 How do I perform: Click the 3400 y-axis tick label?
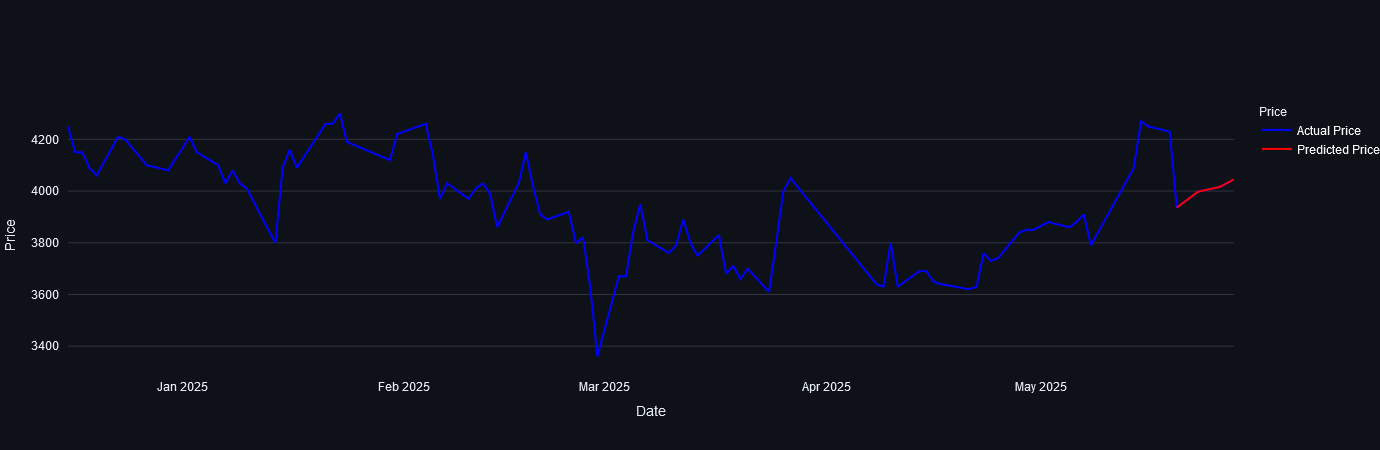coord(46,346)
